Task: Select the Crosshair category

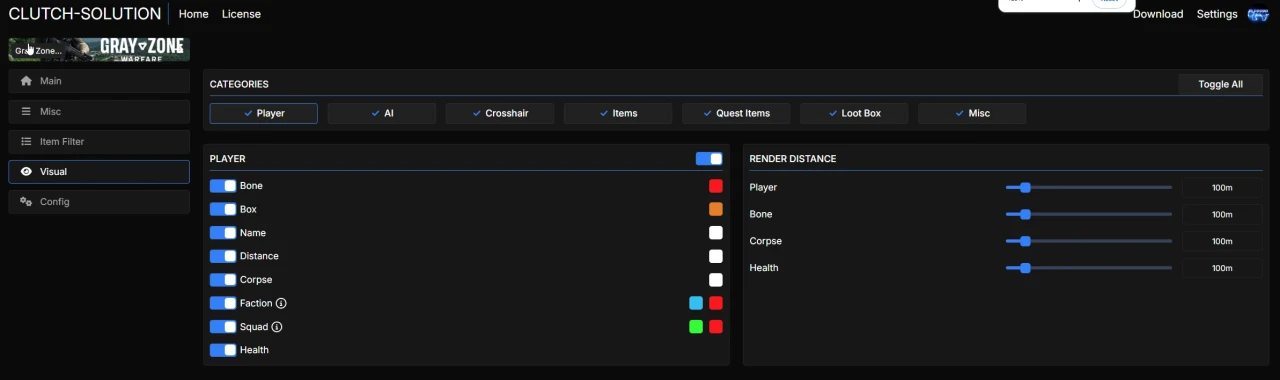Action: (500, 113)
